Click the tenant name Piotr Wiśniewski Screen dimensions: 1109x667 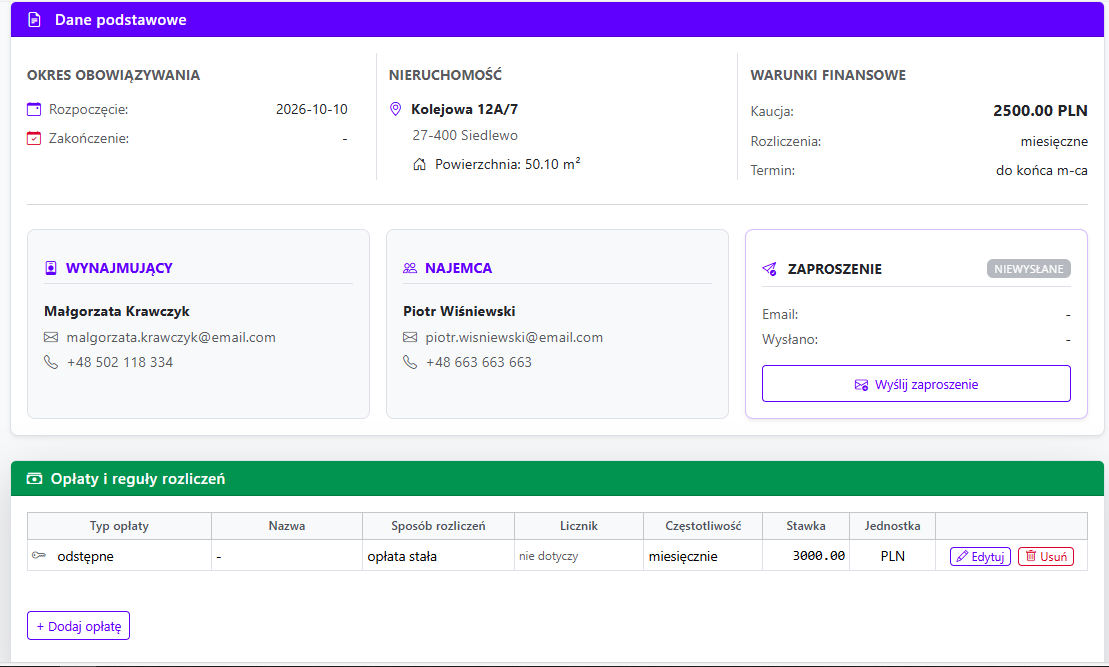tap(459, 311)
